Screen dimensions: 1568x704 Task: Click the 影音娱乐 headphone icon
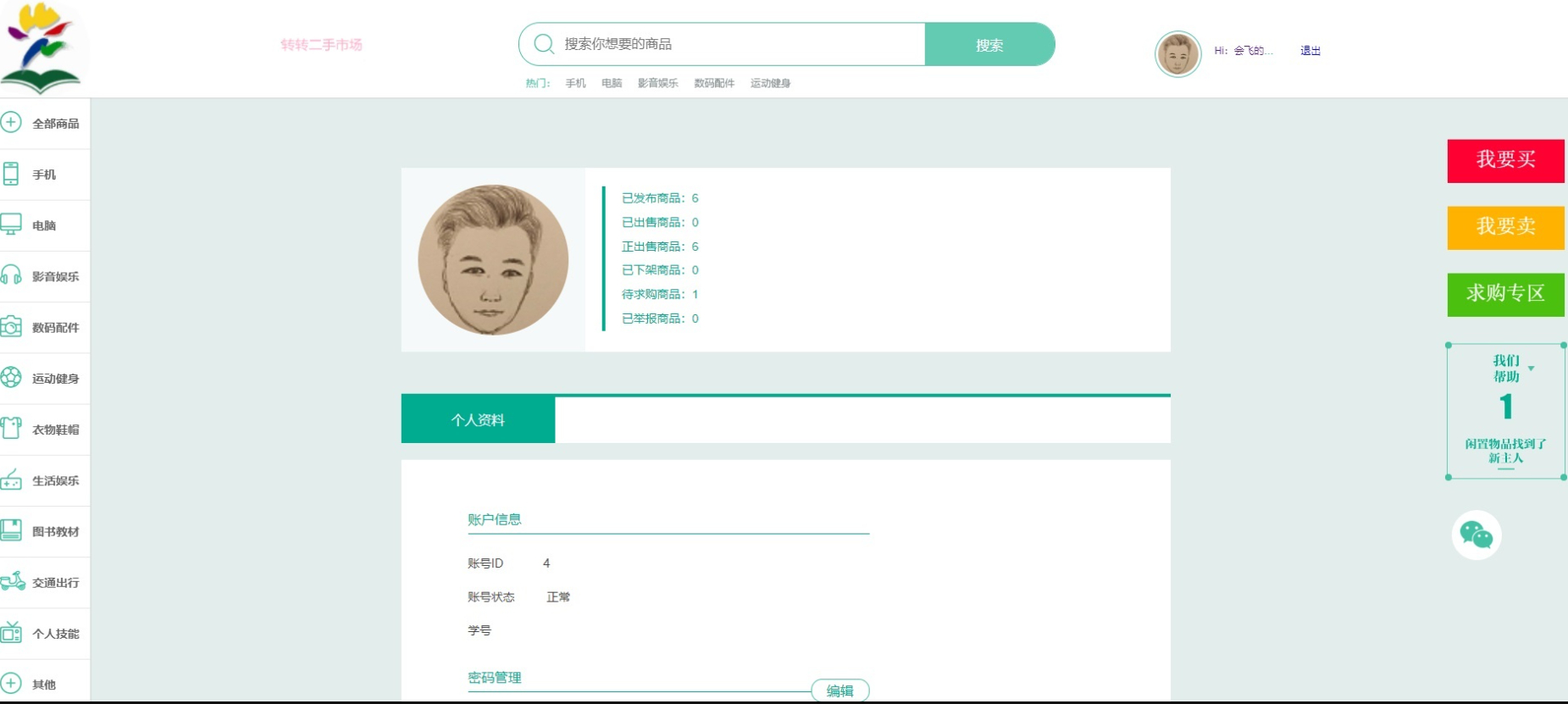(11, 275)
